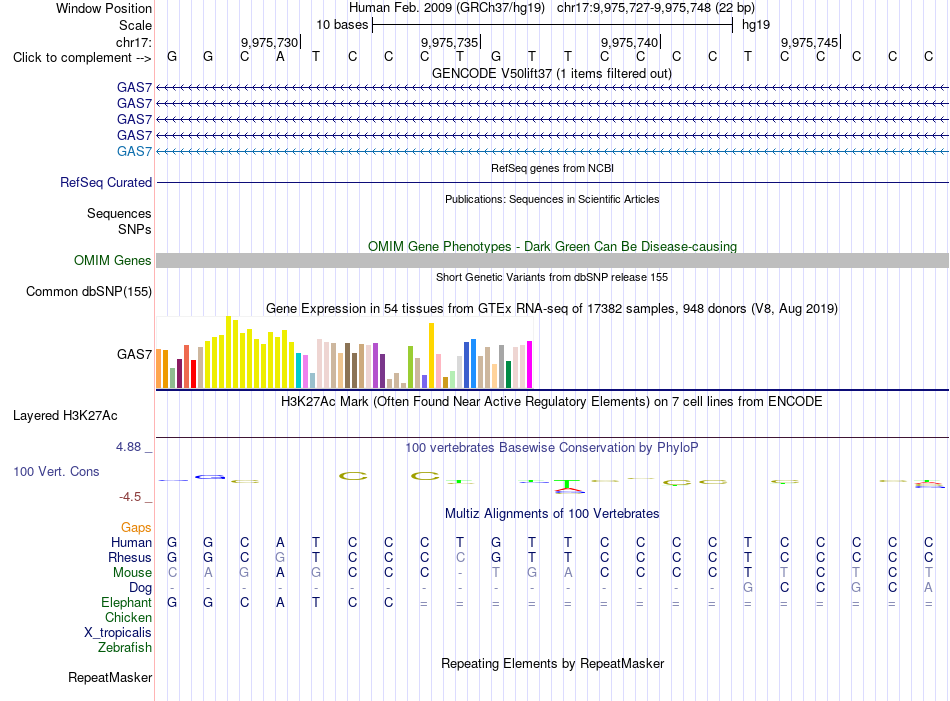Image resolution: width=950 pixels, height=701 pixels.
Task: Click the Elephant alignment row label
Action: 127,602
